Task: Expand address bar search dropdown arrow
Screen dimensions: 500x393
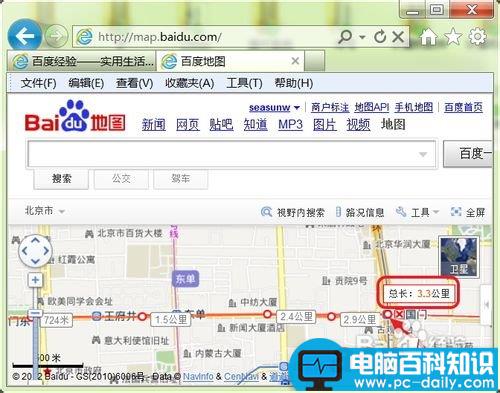Action: (x=362, y=37)
